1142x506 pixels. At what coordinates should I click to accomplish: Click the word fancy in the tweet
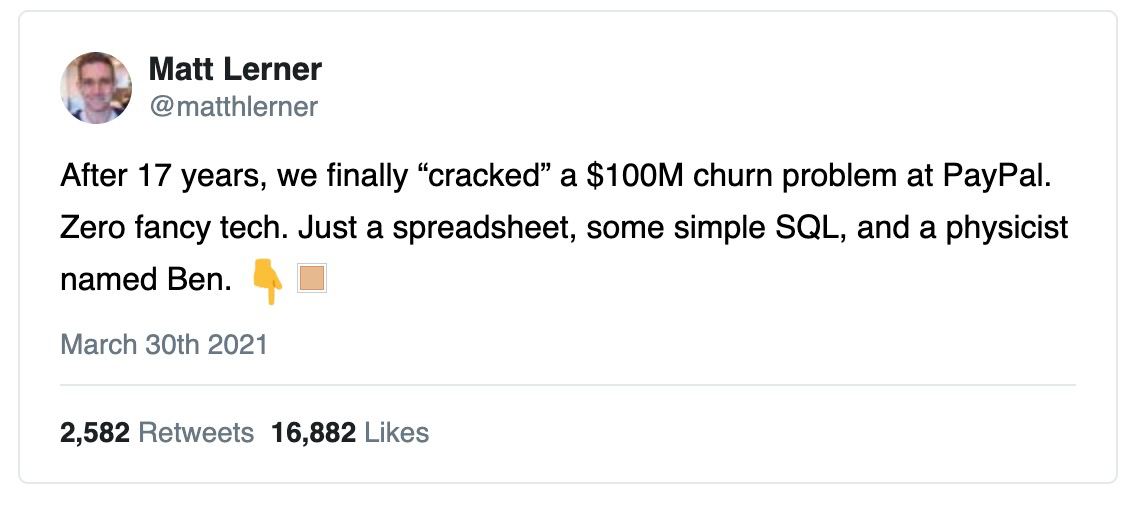(x=167, y=228)
